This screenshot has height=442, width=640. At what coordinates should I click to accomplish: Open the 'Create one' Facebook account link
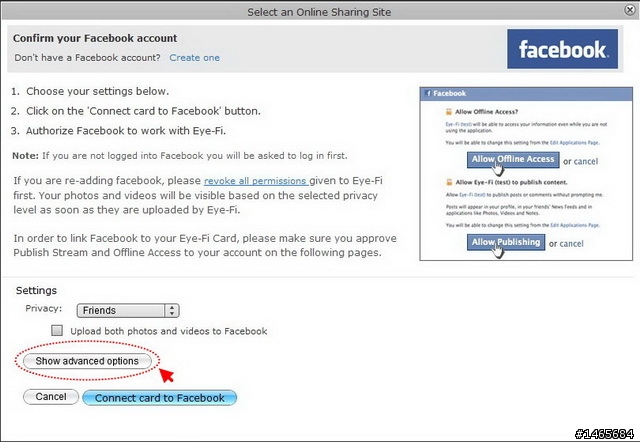coord(194,58)
